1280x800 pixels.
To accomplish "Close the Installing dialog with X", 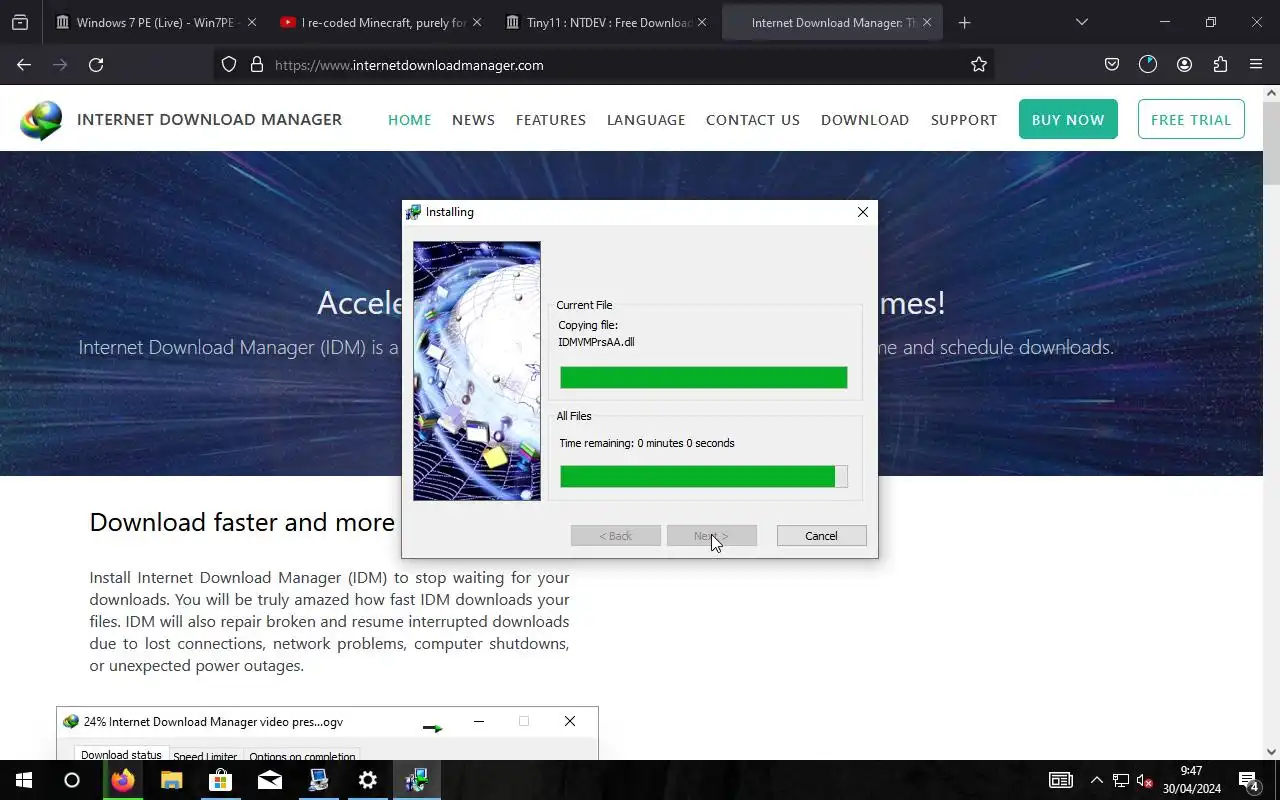I will (x=862, y=212).
